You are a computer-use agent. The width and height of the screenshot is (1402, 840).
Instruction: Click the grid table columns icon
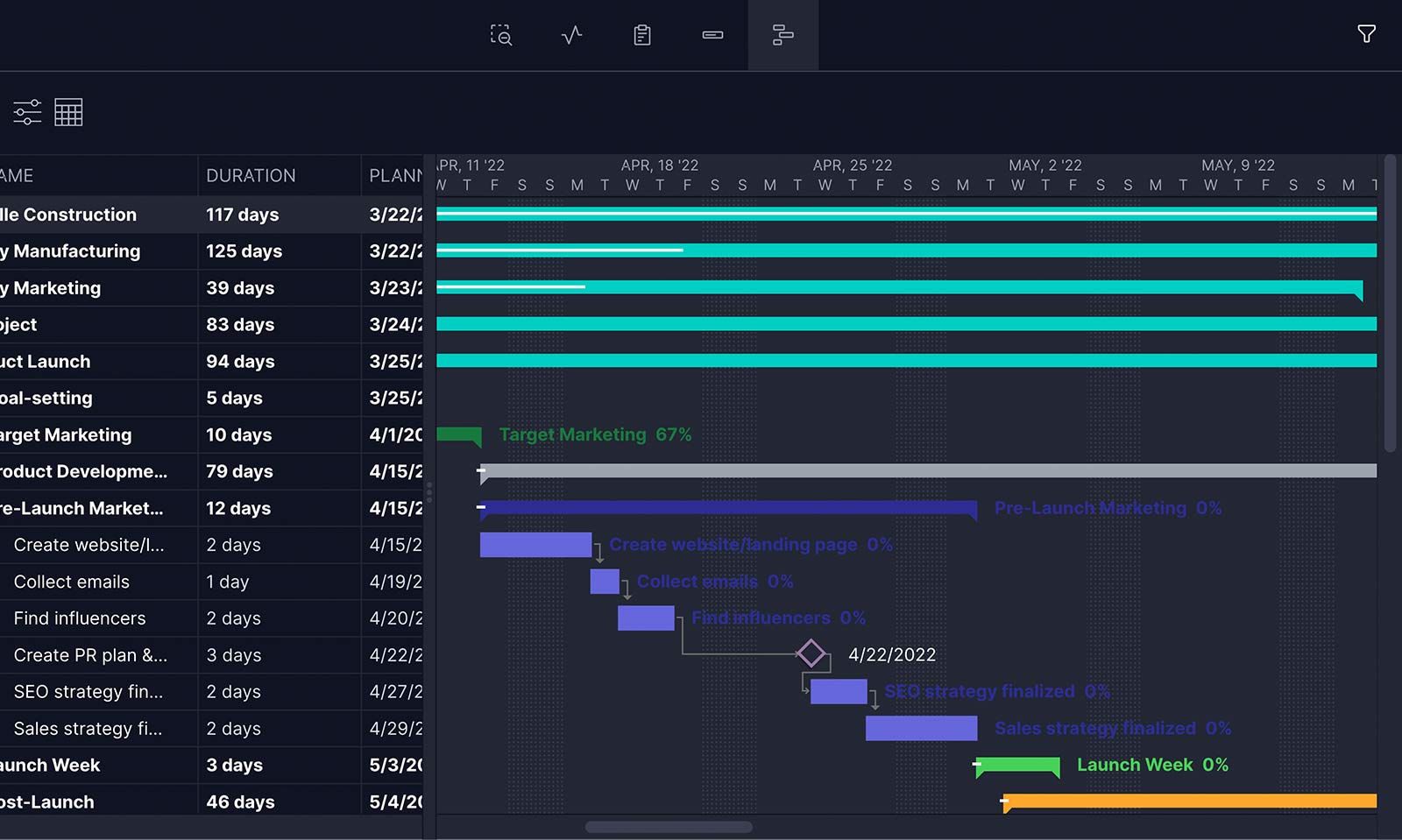point(68,112)
